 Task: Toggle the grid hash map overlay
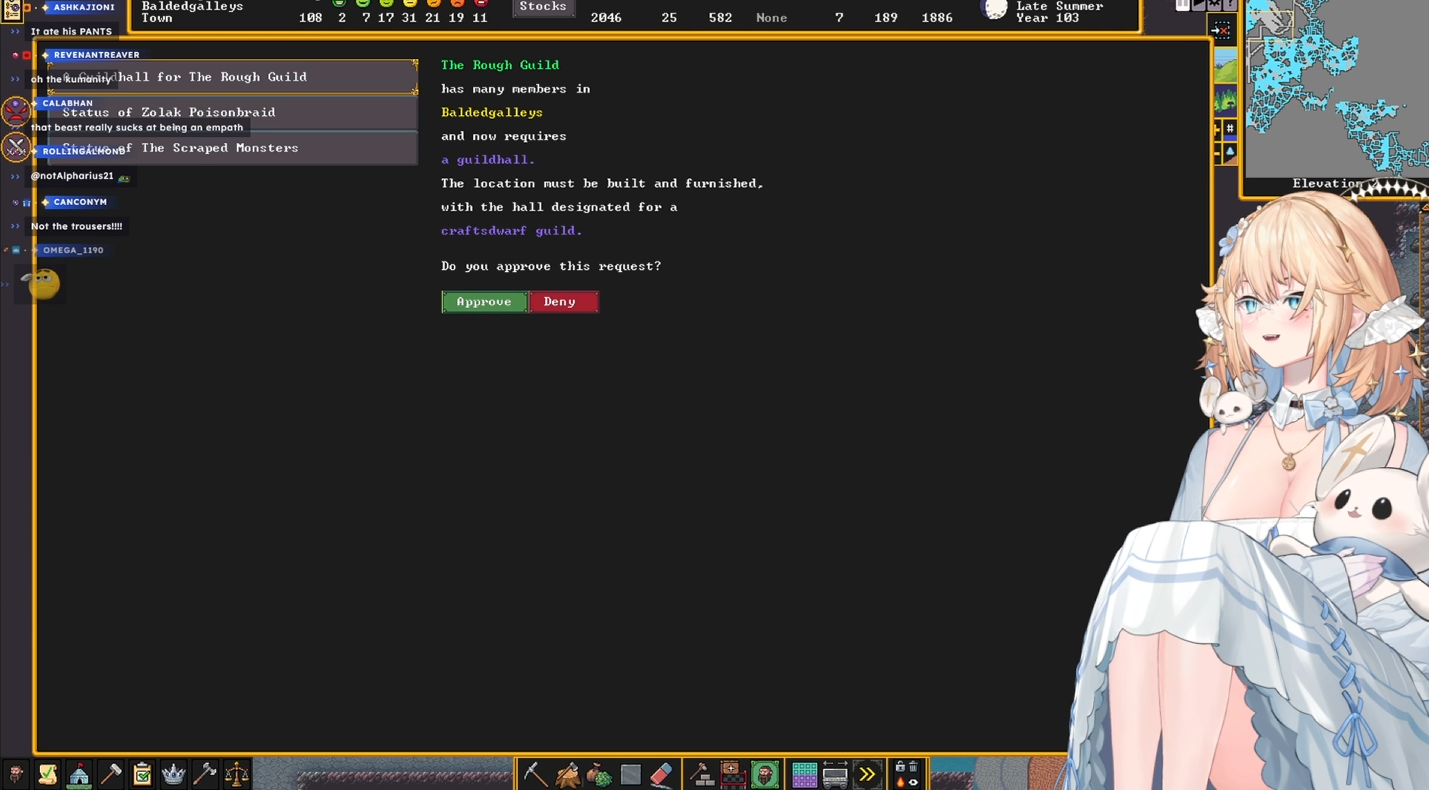(x=1230, y=129)
